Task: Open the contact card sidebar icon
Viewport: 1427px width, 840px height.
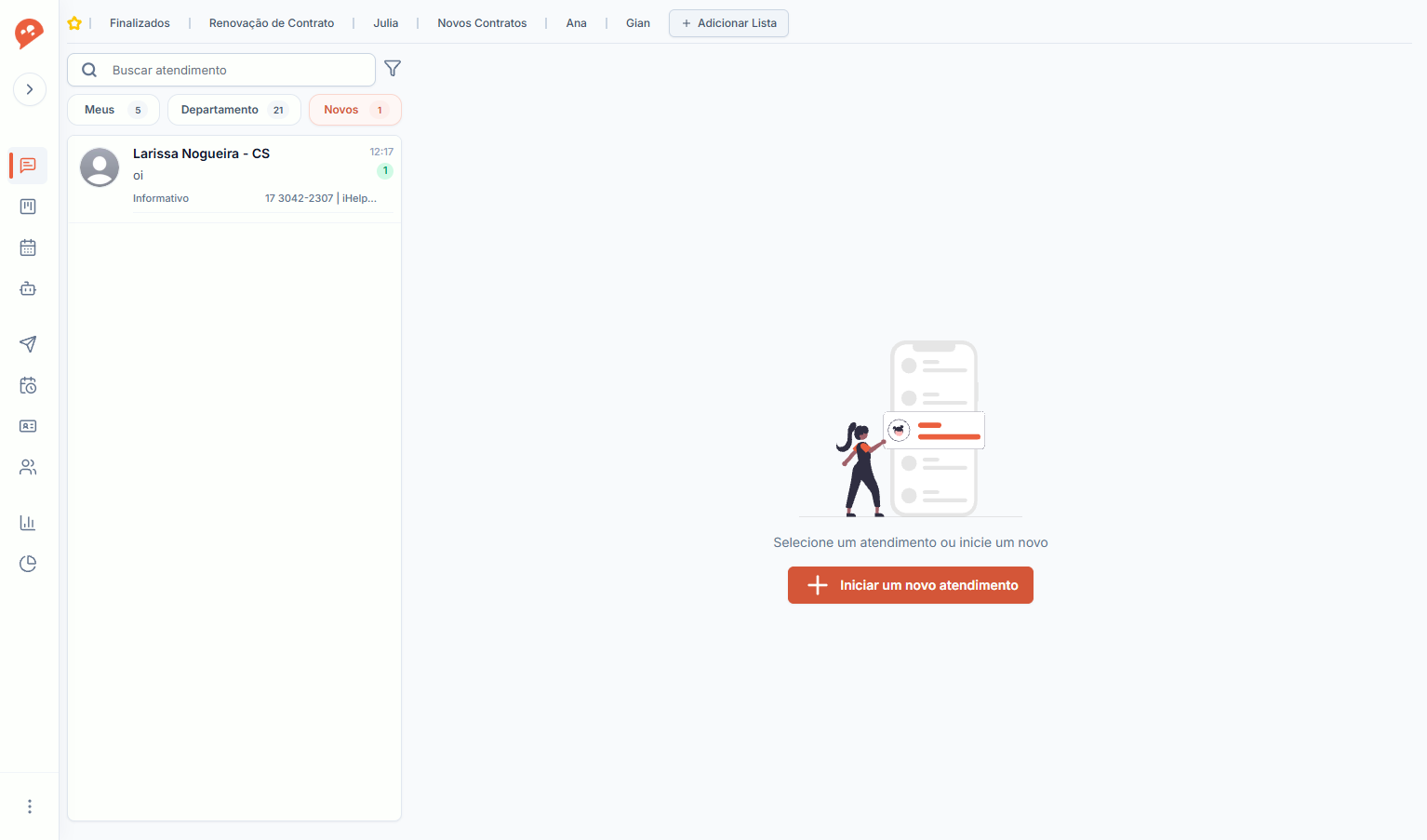Action: click(x=28, y=426)
